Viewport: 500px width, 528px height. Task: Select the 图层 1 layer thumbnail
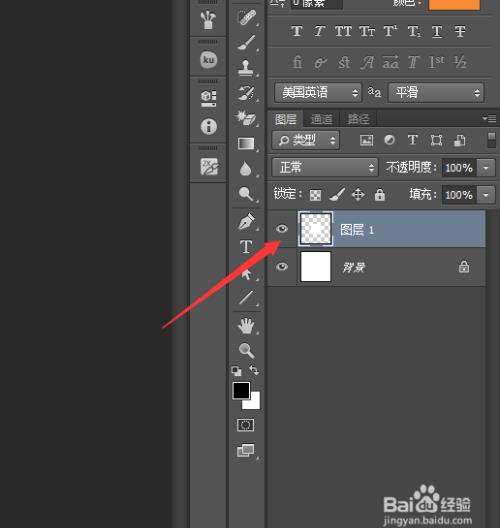(315, 229)
